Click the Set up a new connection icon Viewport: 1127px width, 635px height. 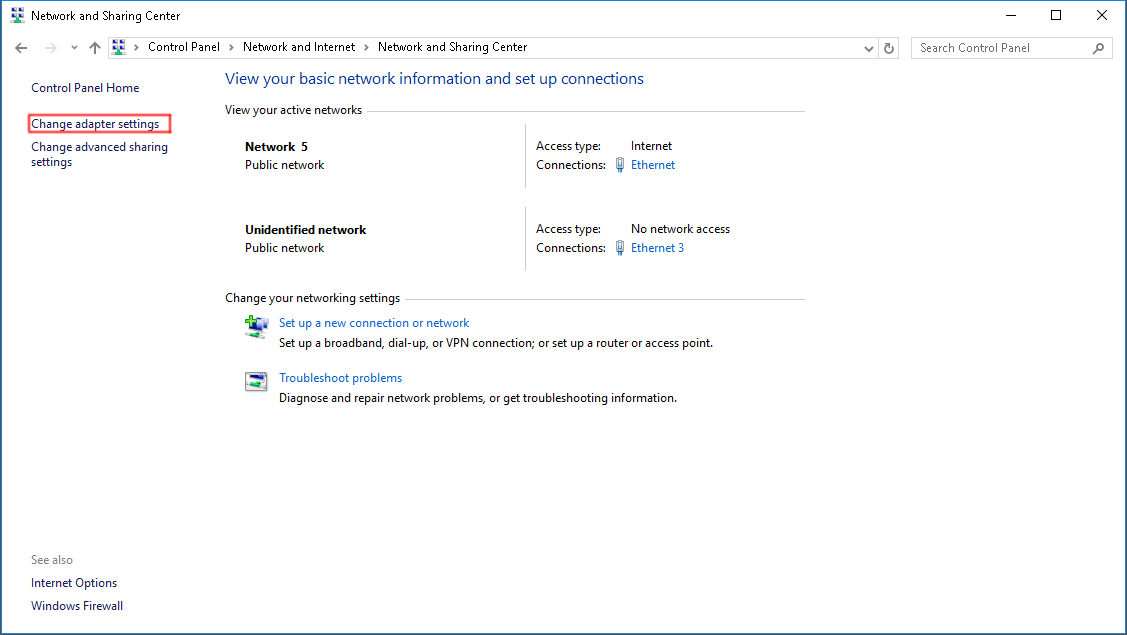[x=257, y=327]
